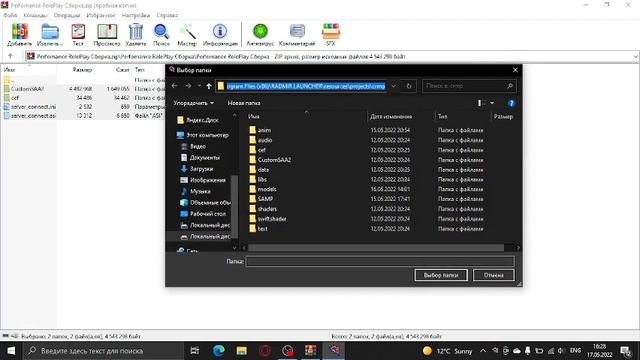Click the Удалить (Delete) trash icon
The width and height of the screenshot is (640, 360).
pyautogui.click(x=136, y=34)
